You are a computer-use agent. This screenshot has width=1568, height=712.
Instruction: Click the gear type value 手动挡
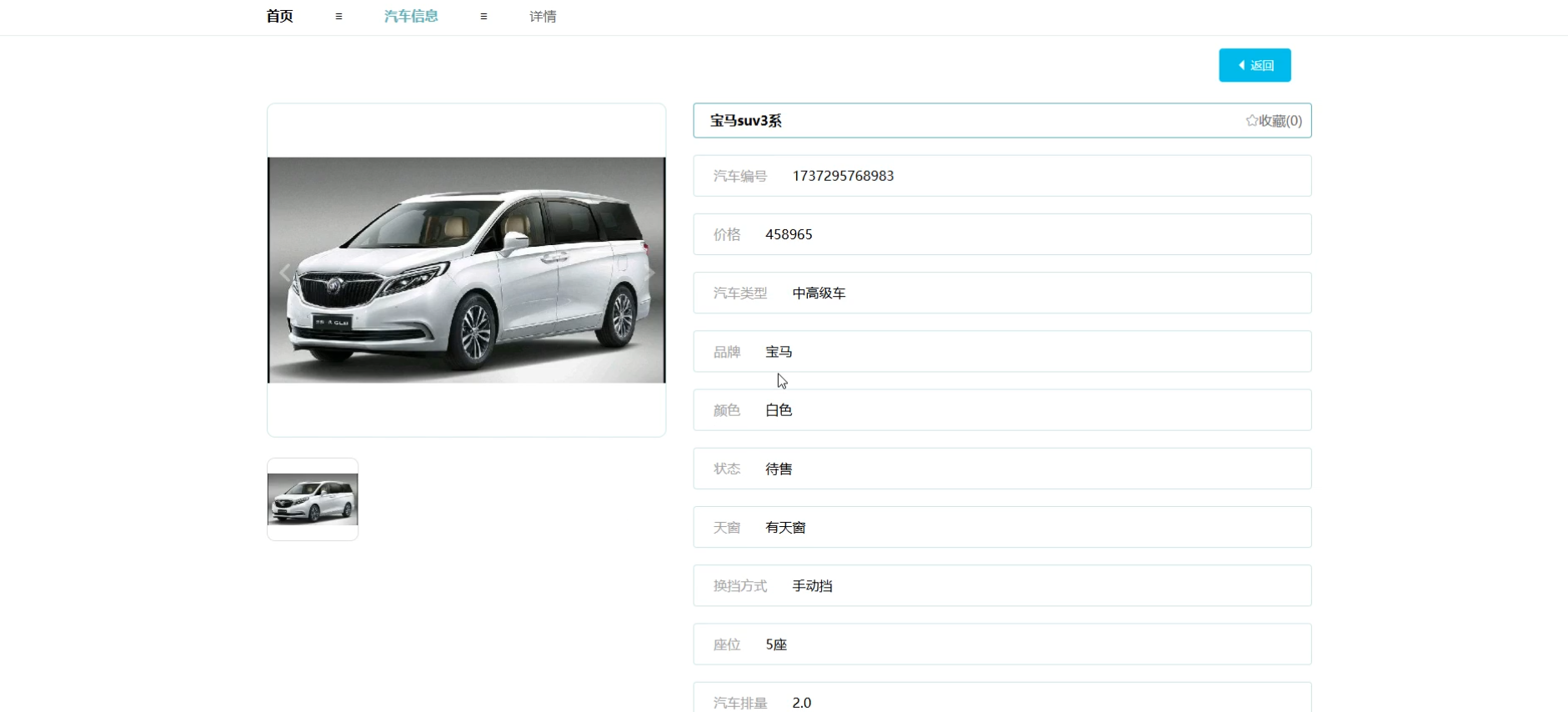pyautogui.click(x=812, y=586)
